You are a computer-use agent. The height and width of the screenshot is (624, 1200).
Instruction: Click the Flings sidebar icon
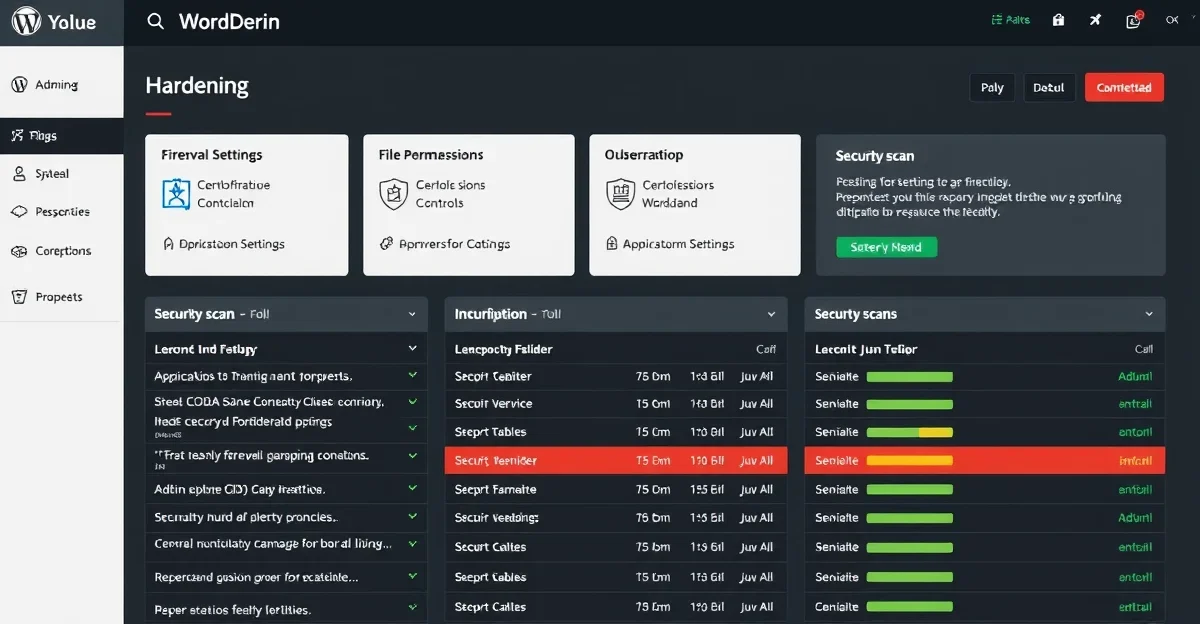point(16,135)
